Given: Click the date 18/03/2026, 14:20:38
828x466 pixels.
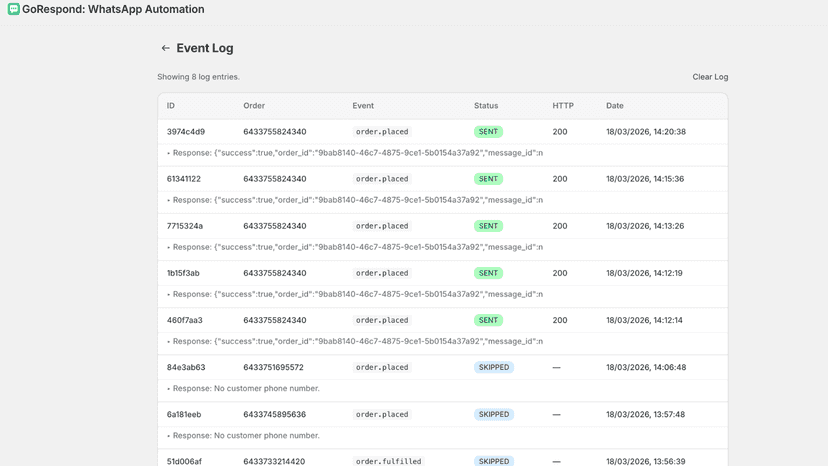Looking at the screenshot, I should tap(646, 132).
